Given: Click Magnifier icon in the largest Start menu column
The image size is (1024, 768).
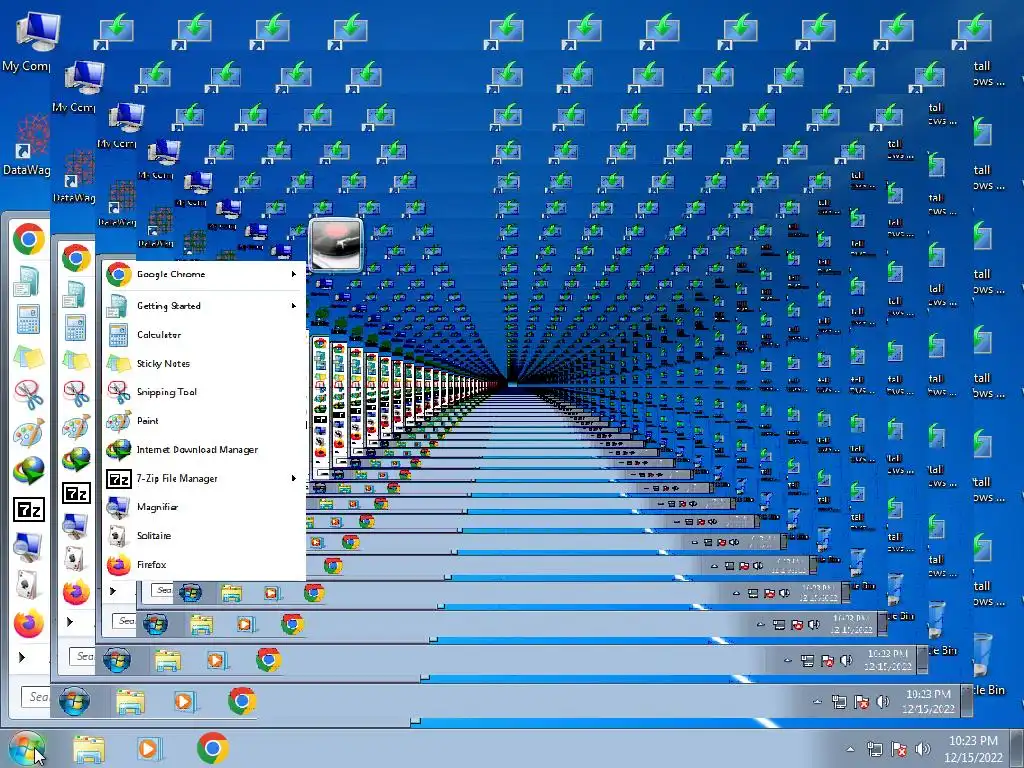Looking at the screenshot, I should tap(28, 547).
